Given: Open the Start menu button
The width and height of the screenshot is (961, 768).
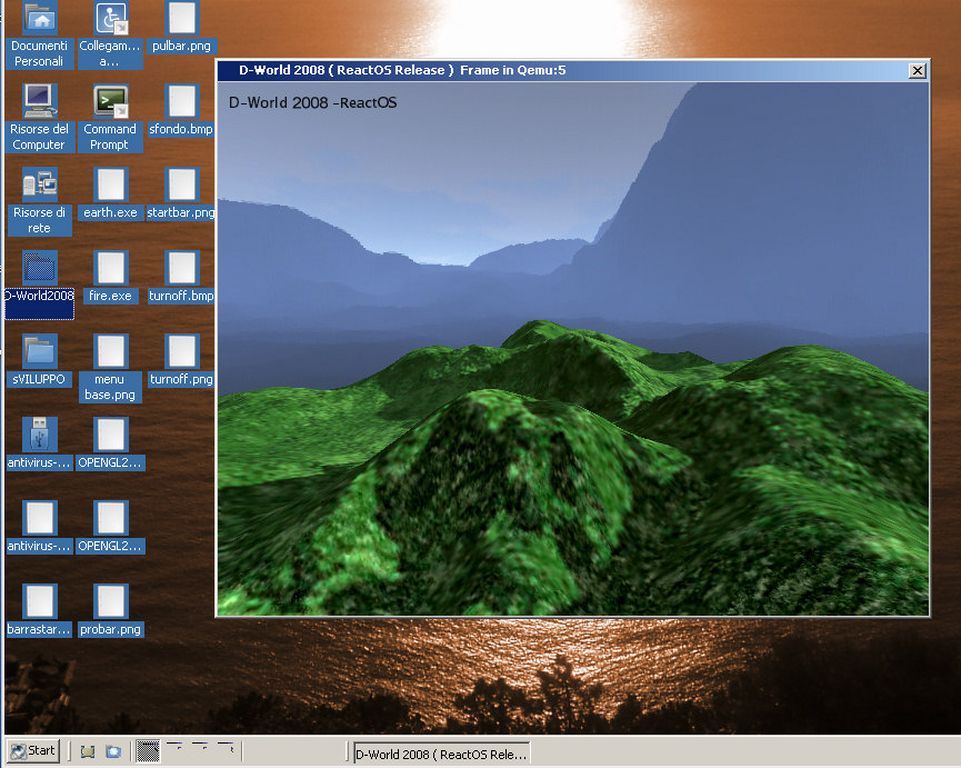Looking at the screenshot, I should (x=33, y=751).
